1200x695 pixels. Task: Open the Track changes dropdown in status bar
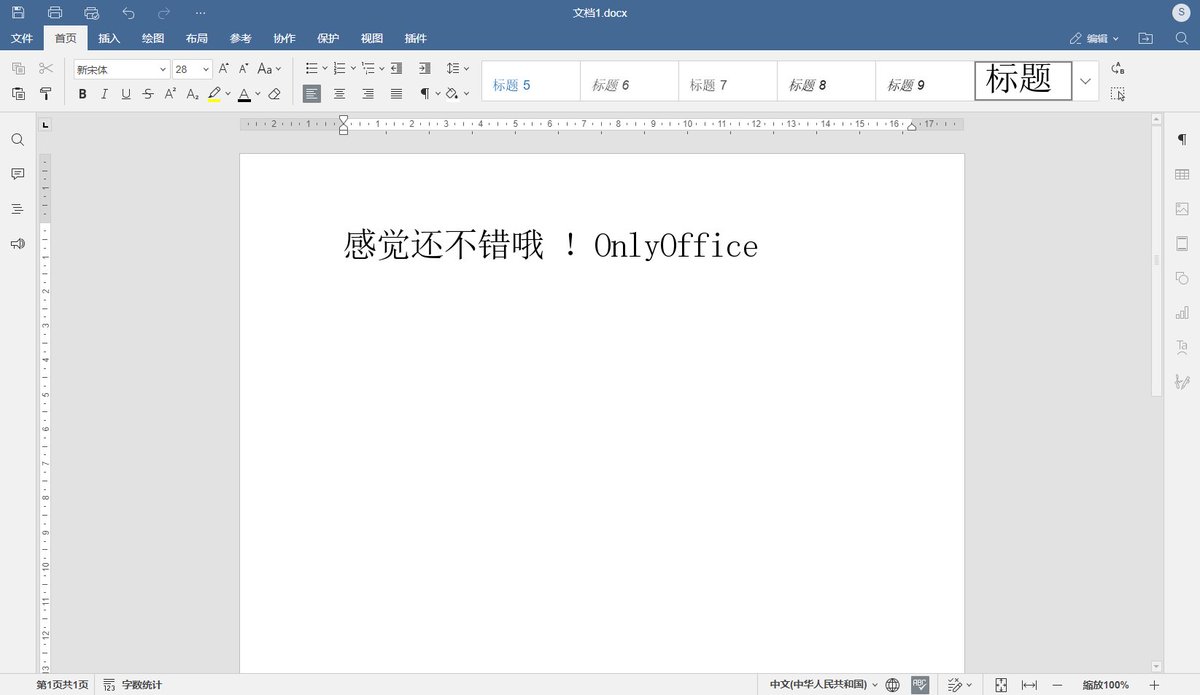(x=959, y=685)
